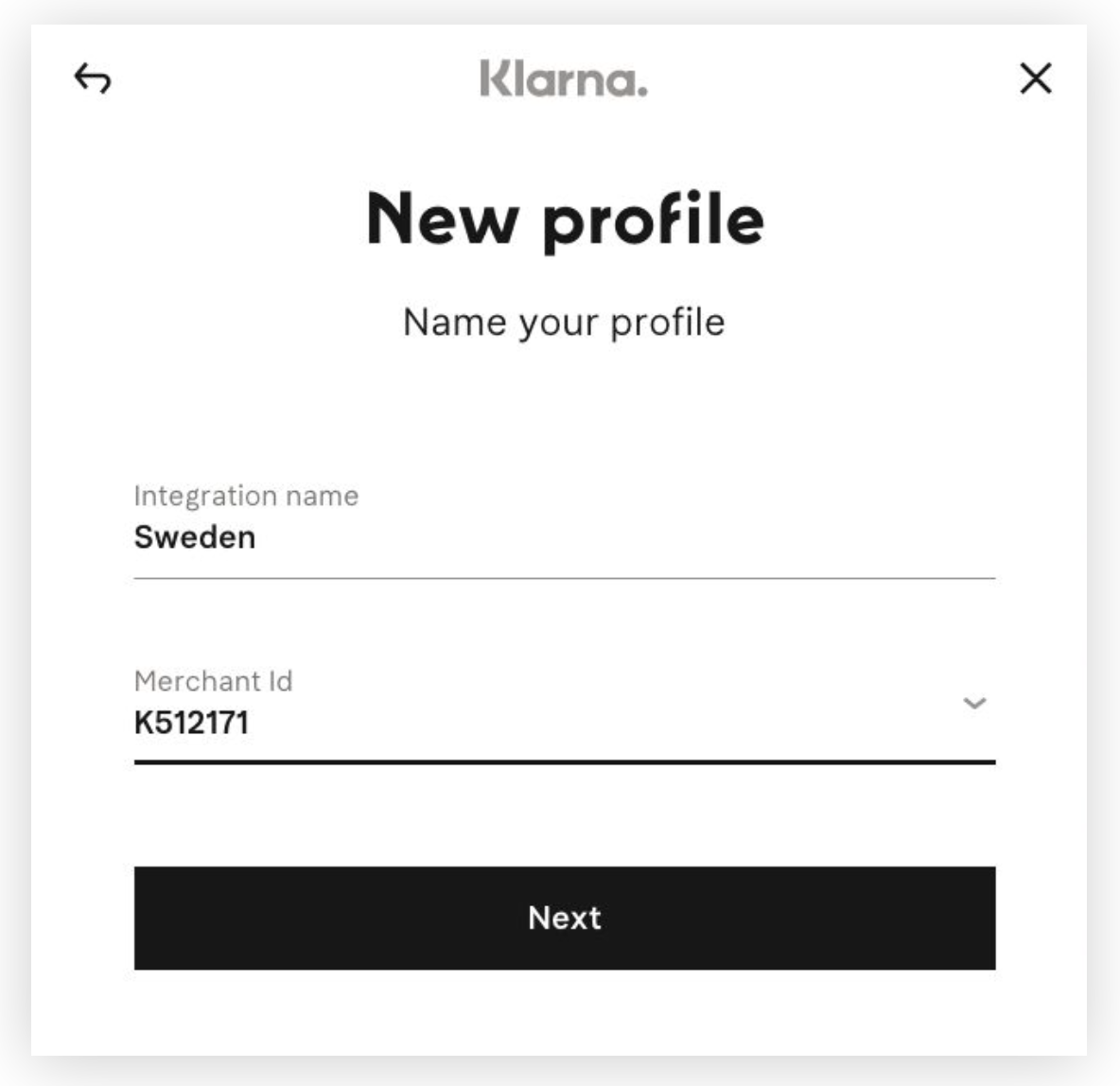The height and width of the screenshot is (1086, 1120).
Task: Select the Sweden integration name text
Action: (x=196, y=537)
